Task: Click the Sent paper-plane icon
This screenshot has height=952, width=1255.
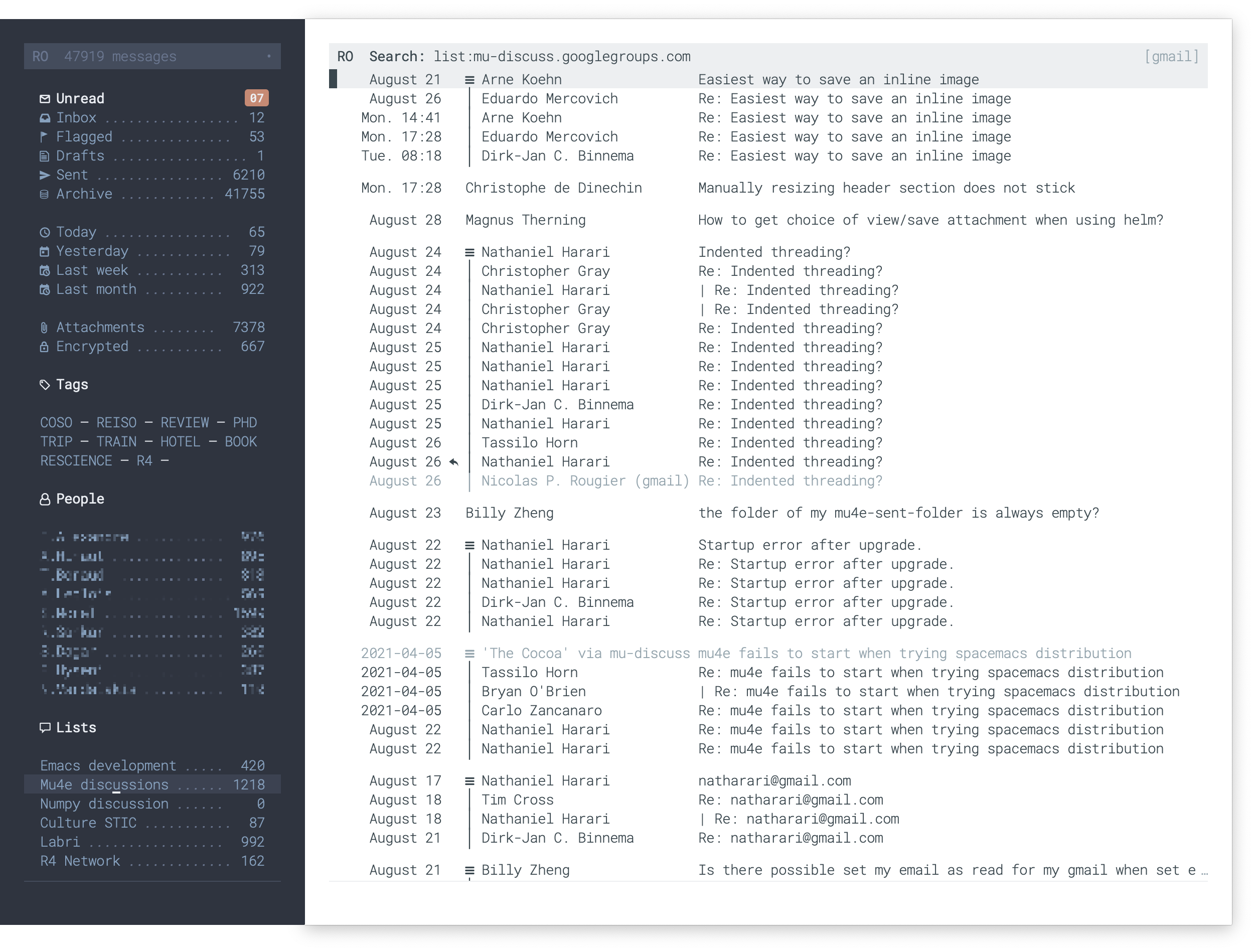Action: (45, 176)
